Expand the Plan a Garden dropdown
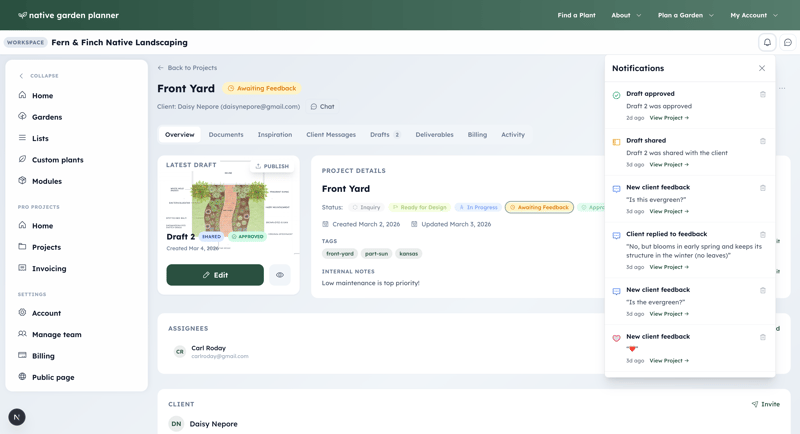Image resolution: width=800 pixels, height=434 pixels. point(685,15)
